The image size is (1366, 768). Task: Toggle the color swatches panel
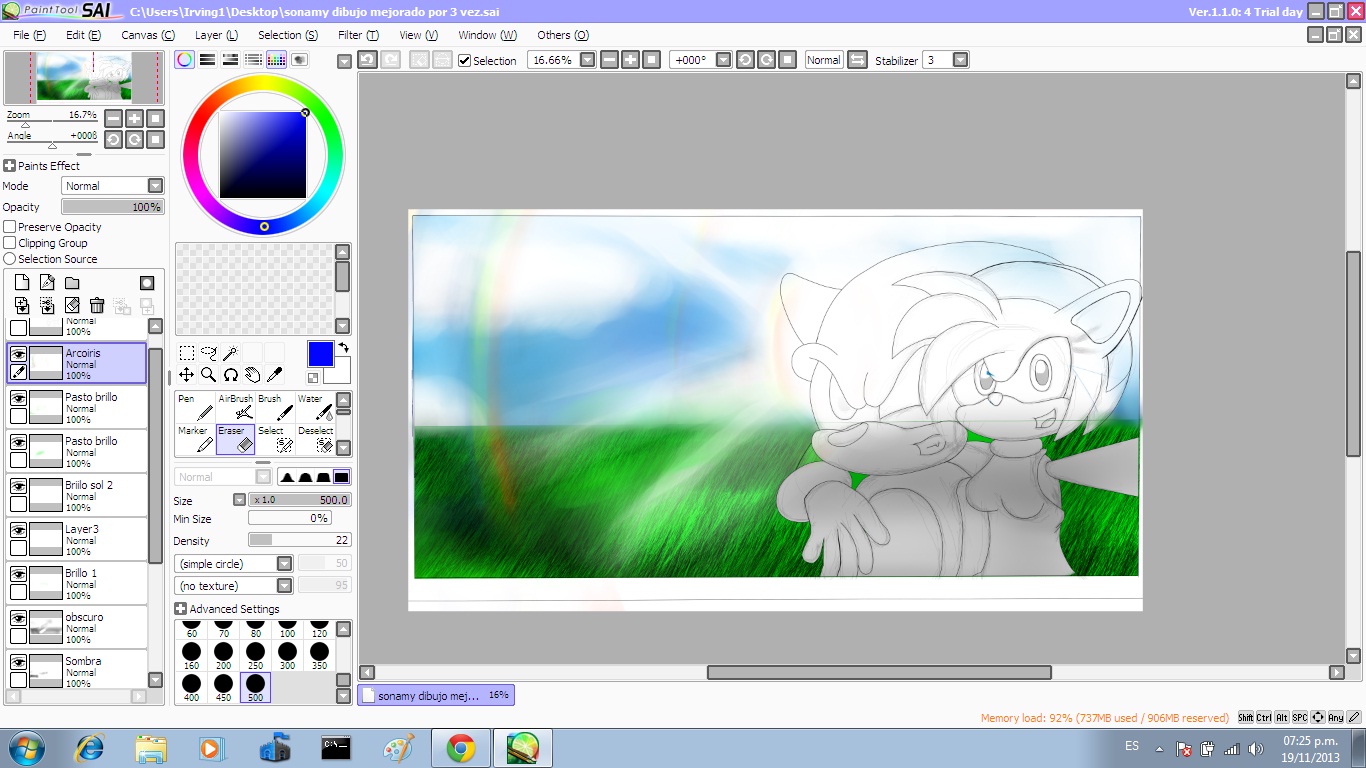click(277, 60)
